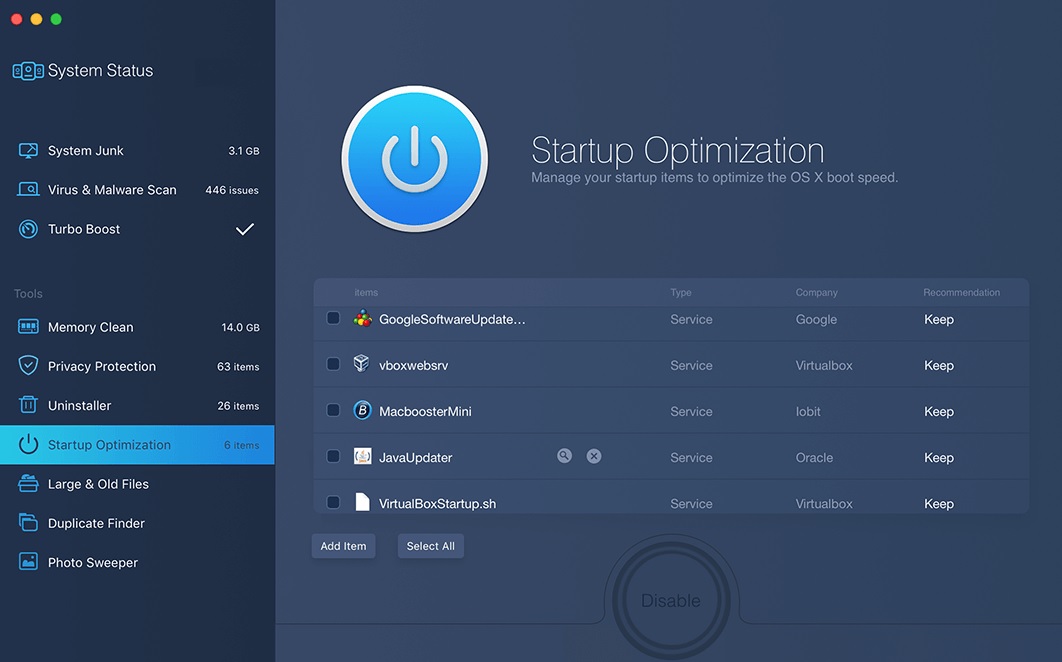Open System Status overview
This screenshot has height=662, width=1062.
[x=83, y=70]
